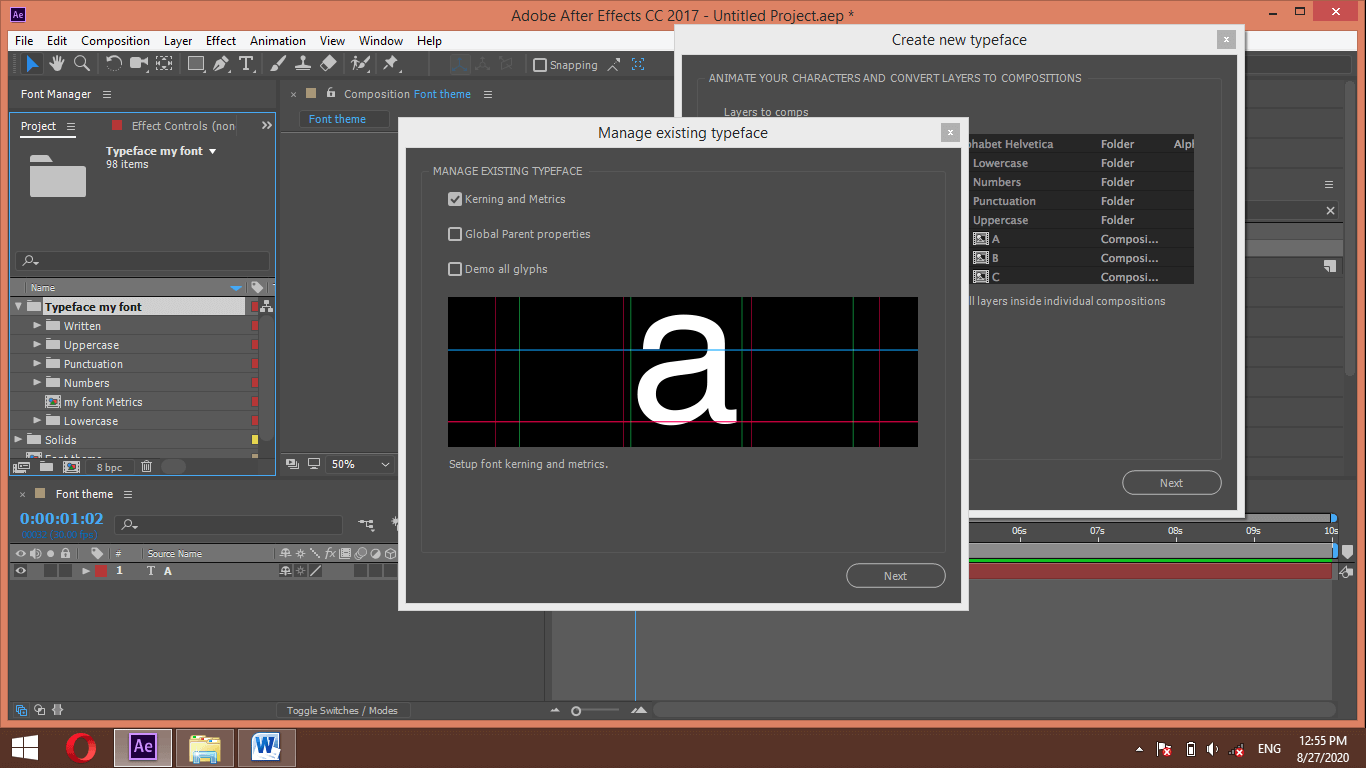Open the Composition menu
The image size is (1366, 768).
click(115, 41)
